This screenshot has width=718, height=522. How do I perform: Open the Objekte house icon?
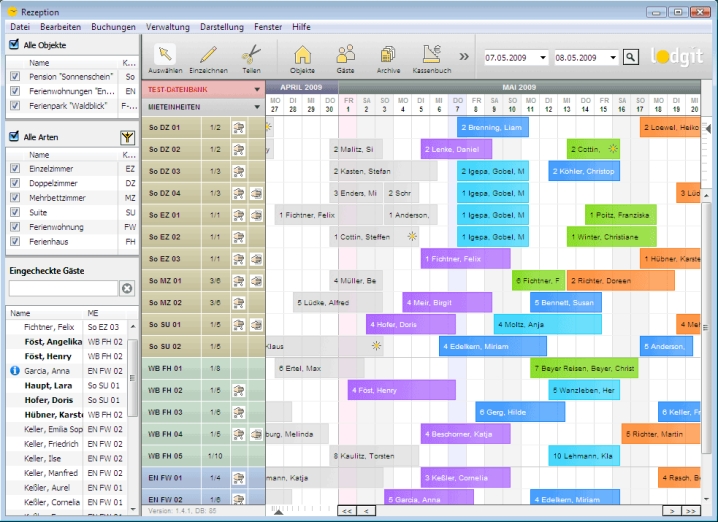[x=302, y=58]
